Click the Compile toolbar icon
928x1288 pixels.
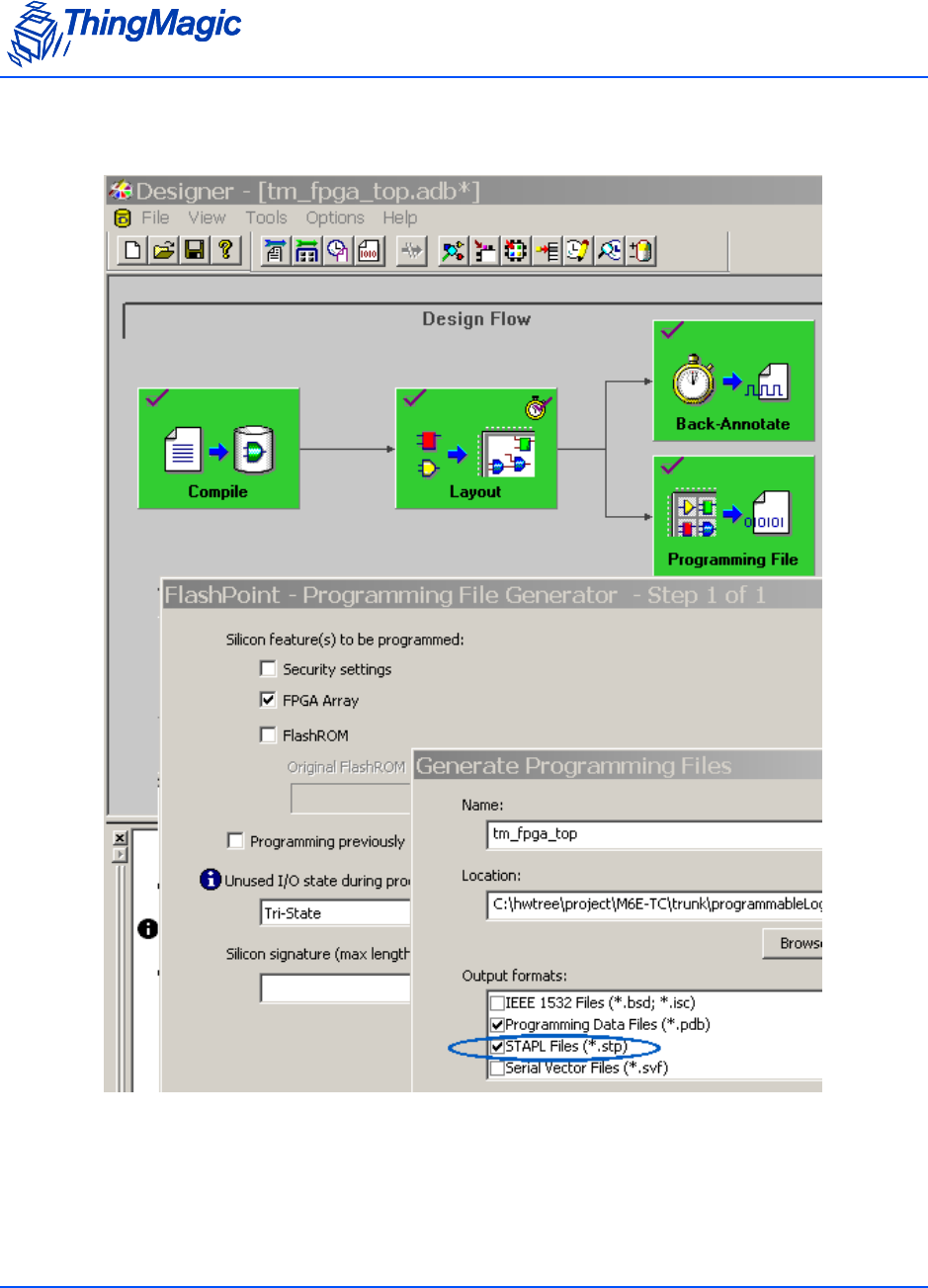click(x=274, y=251)
